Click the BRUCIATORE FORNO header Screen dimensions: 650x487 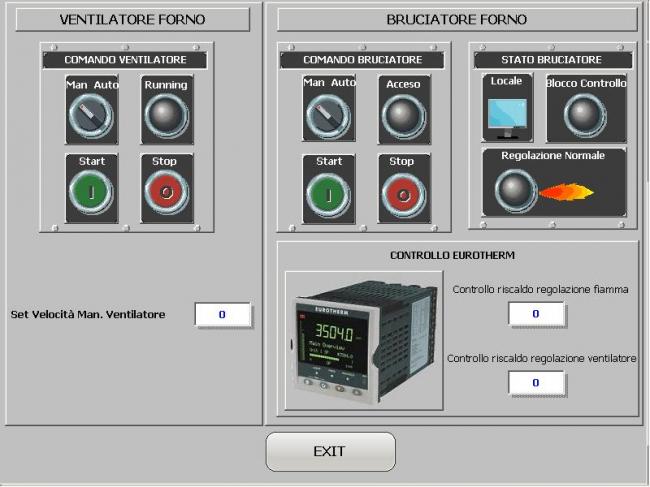coord(457,19)
